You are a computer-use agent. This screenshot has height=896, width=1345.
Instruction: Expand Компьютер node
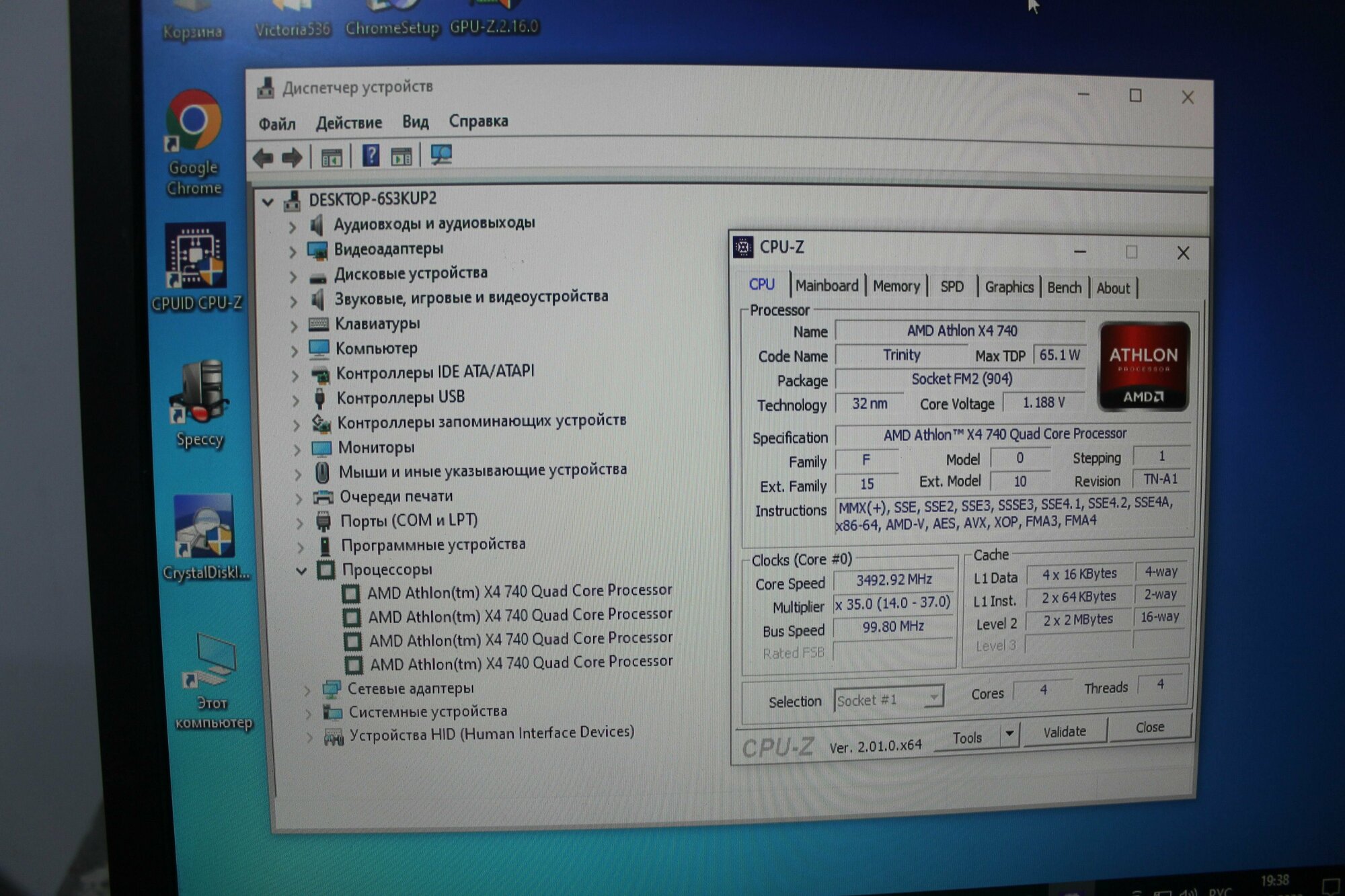(x=294, y=351)
